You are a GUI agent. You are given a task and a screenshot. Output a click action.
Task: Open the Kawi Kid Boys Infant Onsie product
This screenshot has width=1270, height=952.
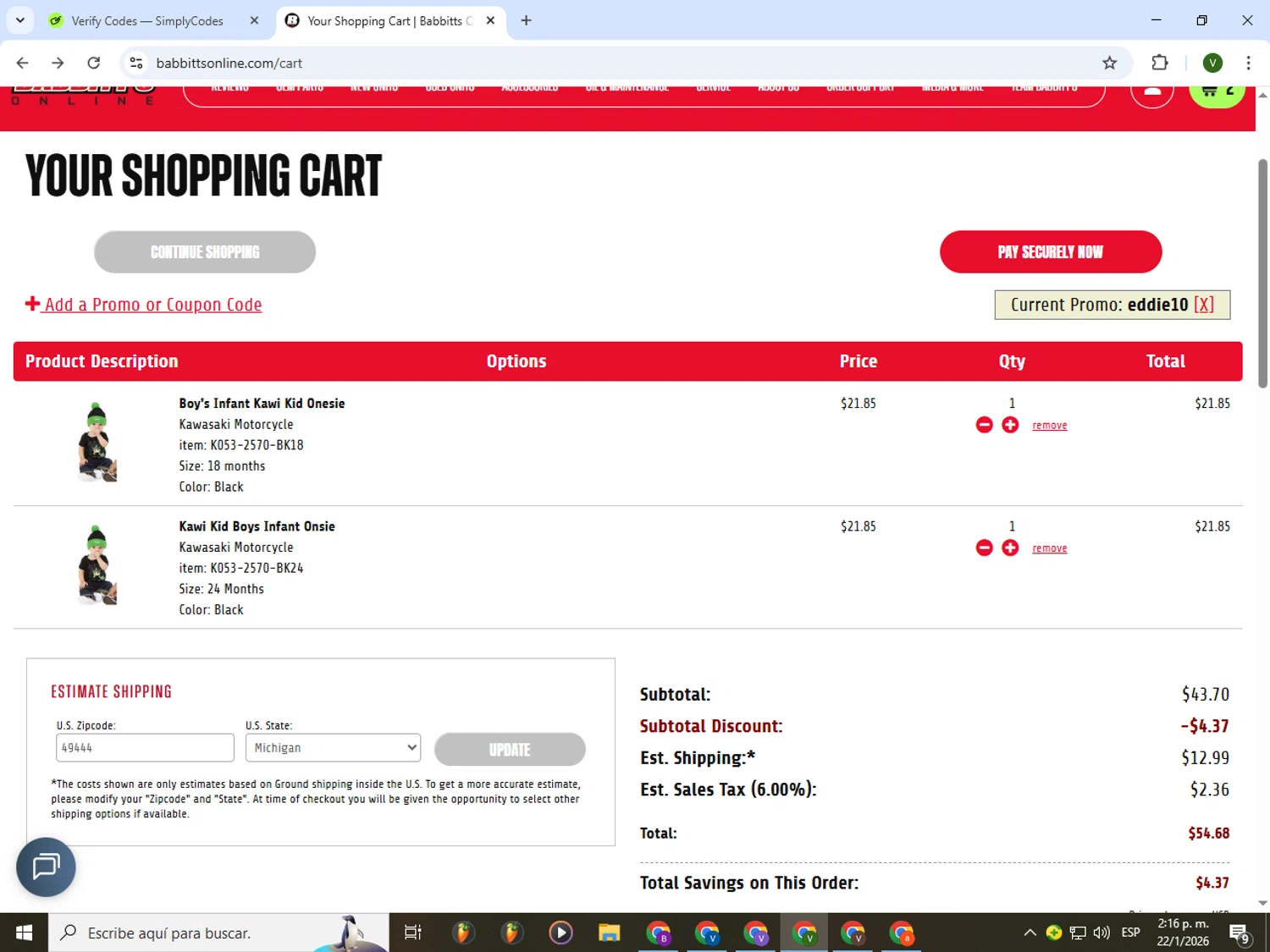coord(257,526)
